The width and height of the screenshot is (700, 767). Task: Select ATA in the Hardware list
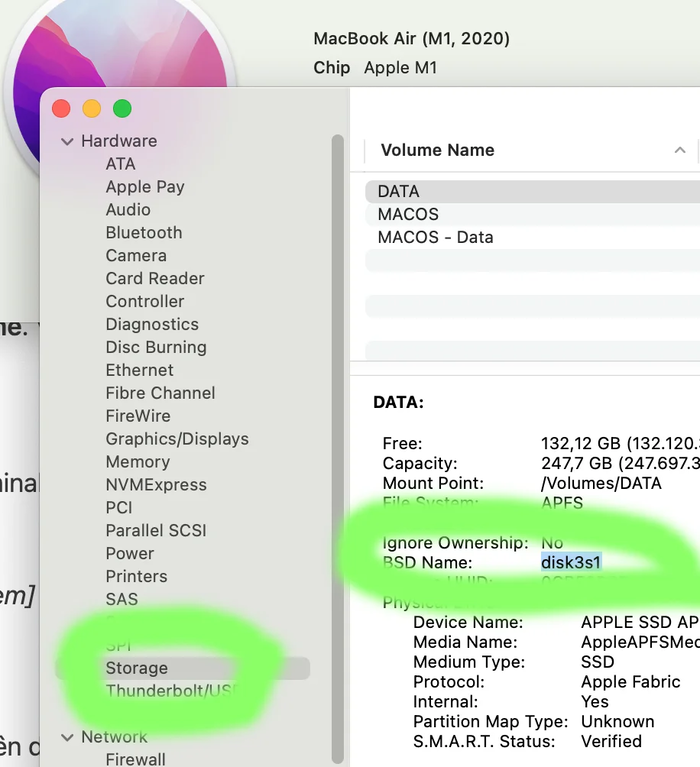[121, 164]
